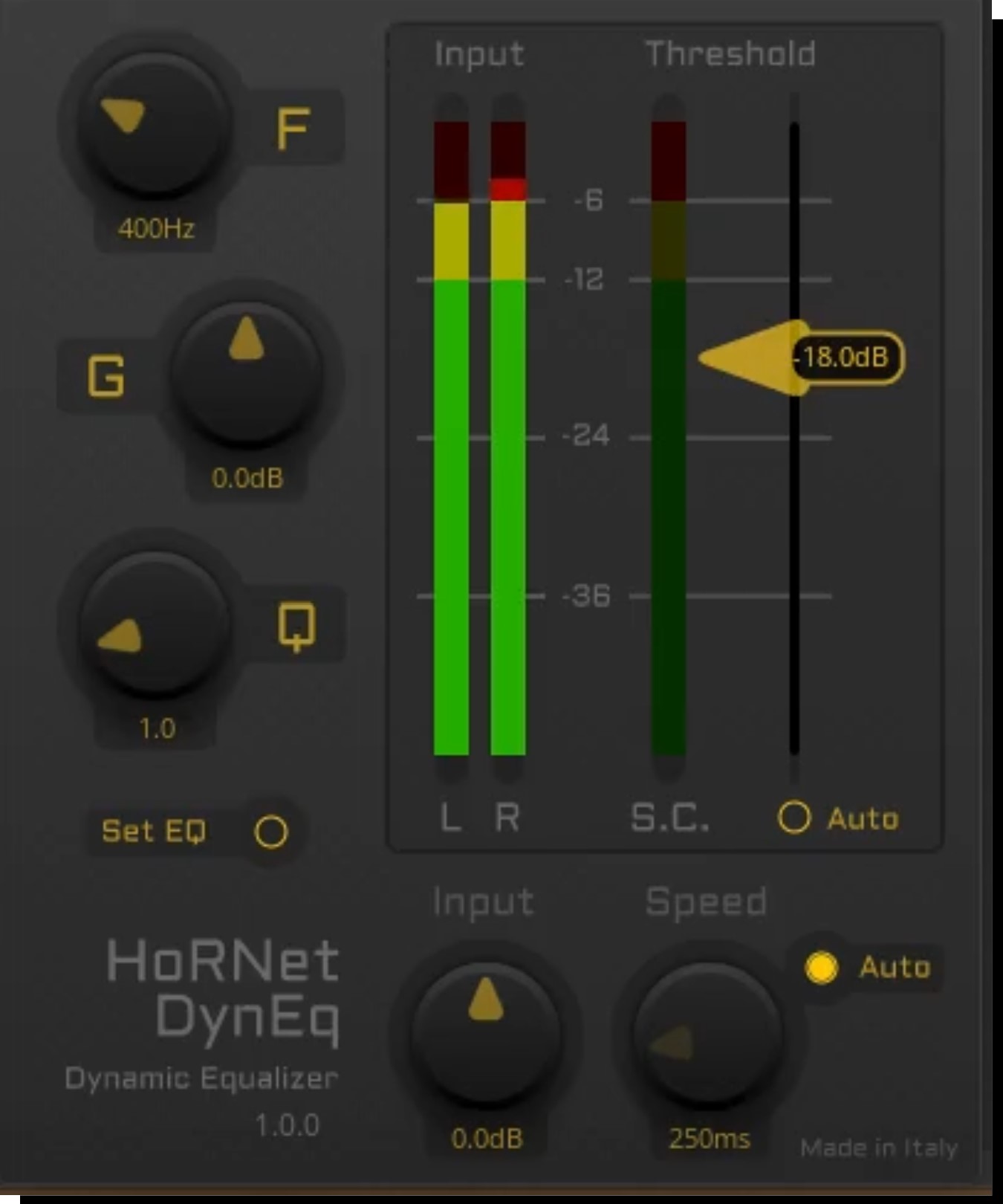Click the S.C. label under meter
The height and width of the screenshot is (1204, 1003).
(x=670, y=818)
